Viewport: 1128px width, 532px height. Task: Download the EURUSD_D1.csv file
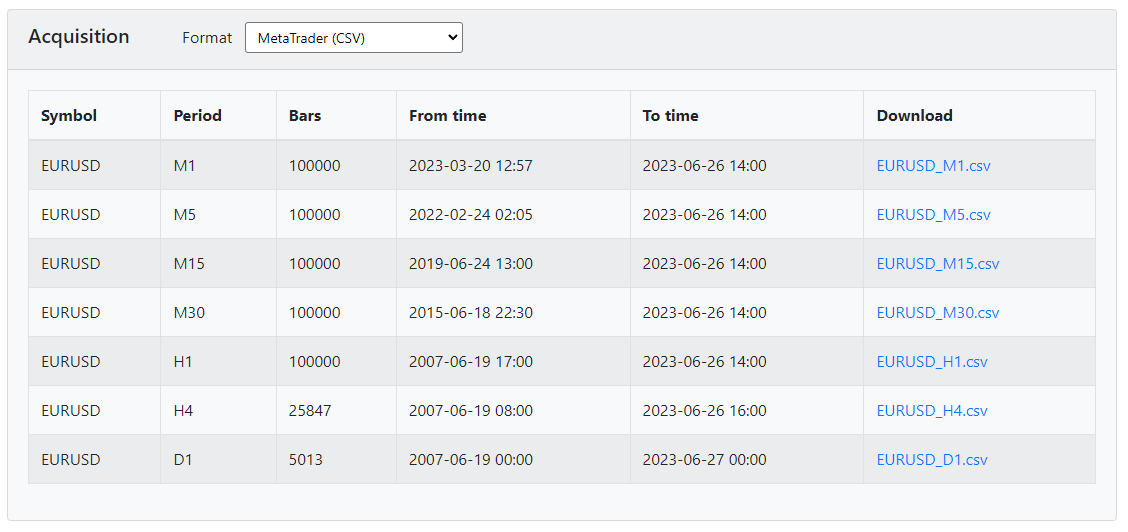[x=932, y=459]
